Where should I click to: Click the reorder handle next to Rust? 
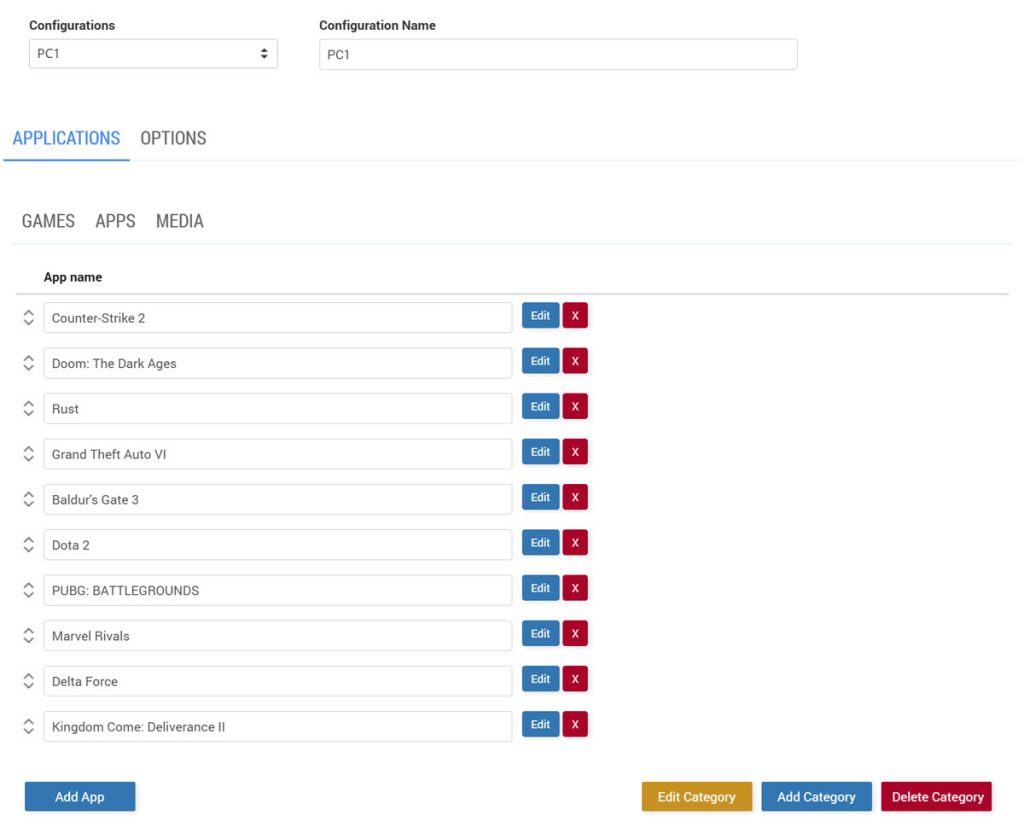pyautogui.click(x=29, y=408)
